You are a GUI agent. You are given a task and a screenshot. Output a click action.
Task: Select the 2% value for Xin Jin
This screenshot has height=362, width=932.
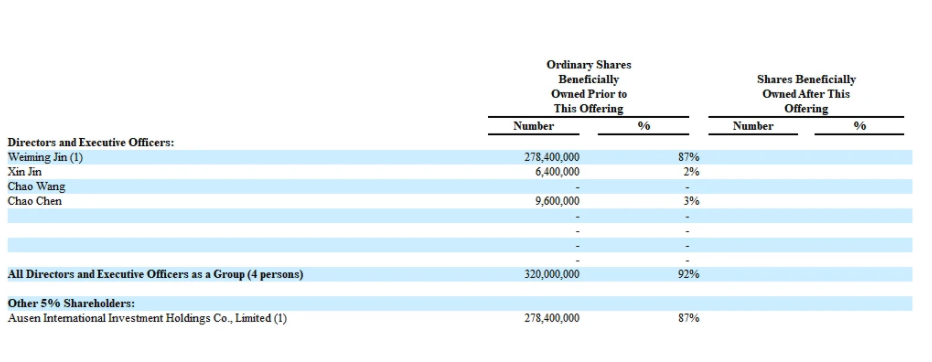tap(691, 172)
